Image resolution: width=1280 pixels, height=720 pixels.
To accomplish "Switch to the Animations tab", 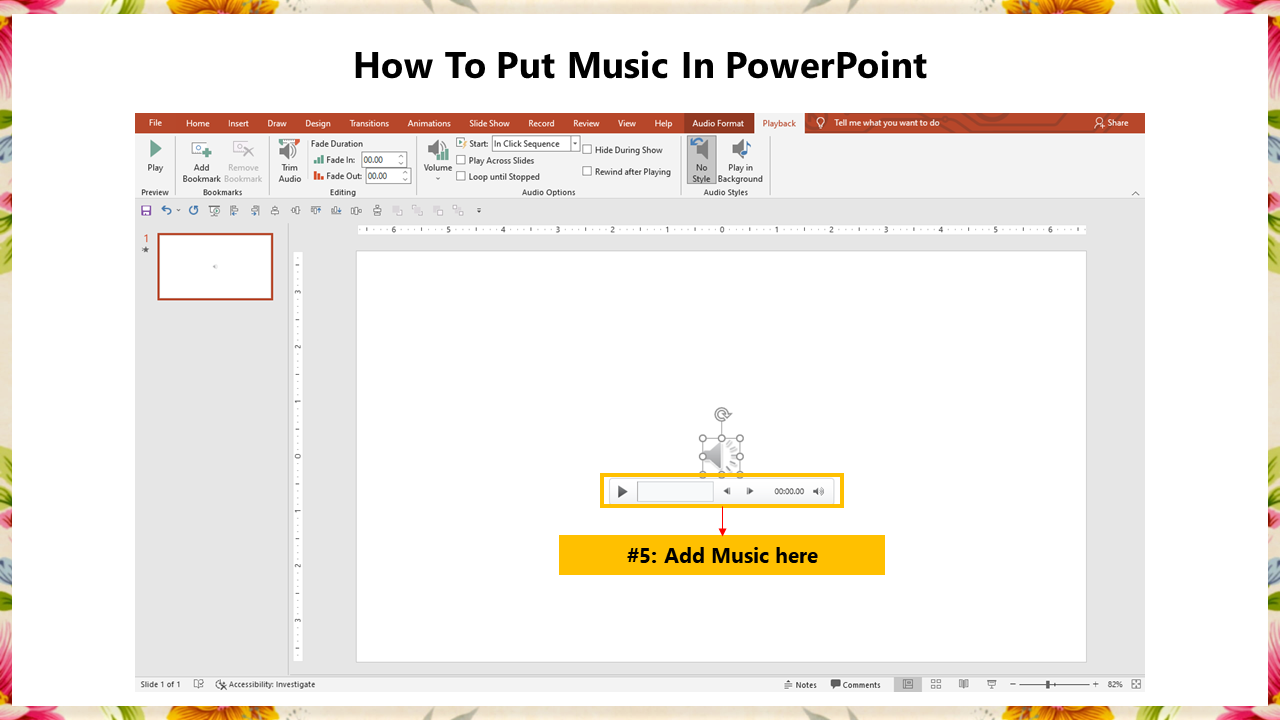I will [x=429, y=123].
